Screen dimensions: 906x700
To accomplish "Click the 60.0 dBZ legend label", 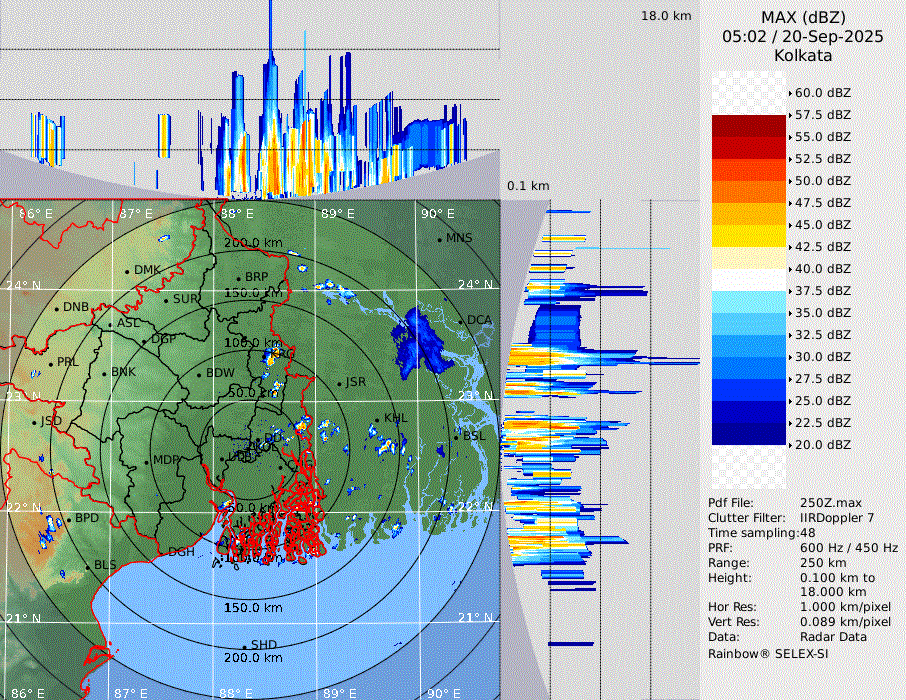I will tap(822, 92).
